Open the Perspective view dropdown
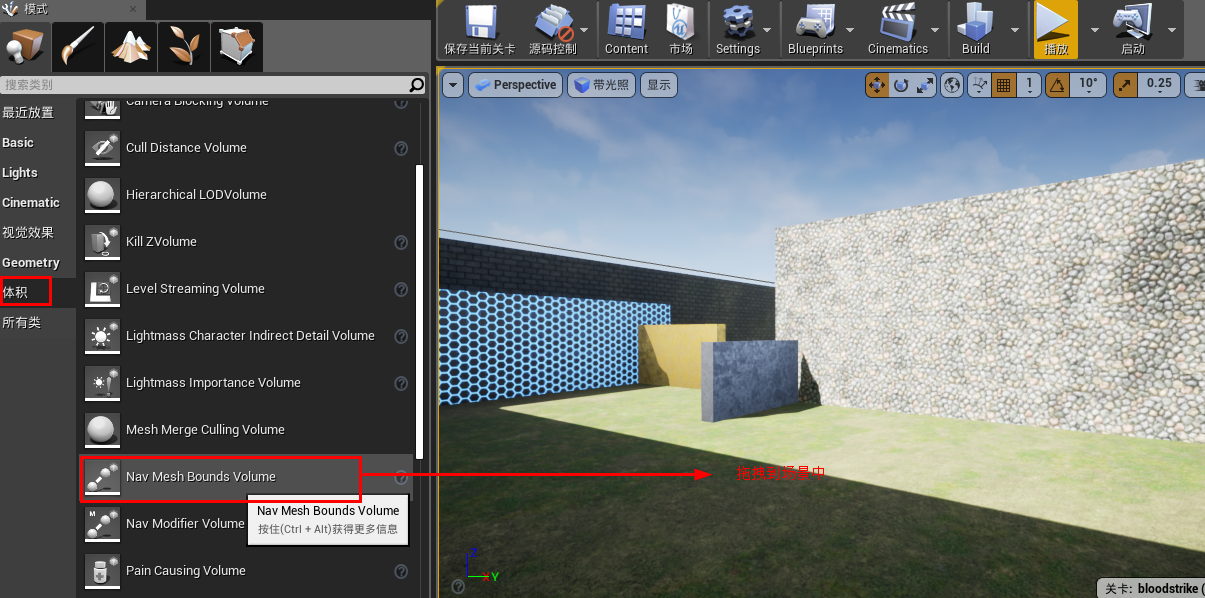 (515, 85)
